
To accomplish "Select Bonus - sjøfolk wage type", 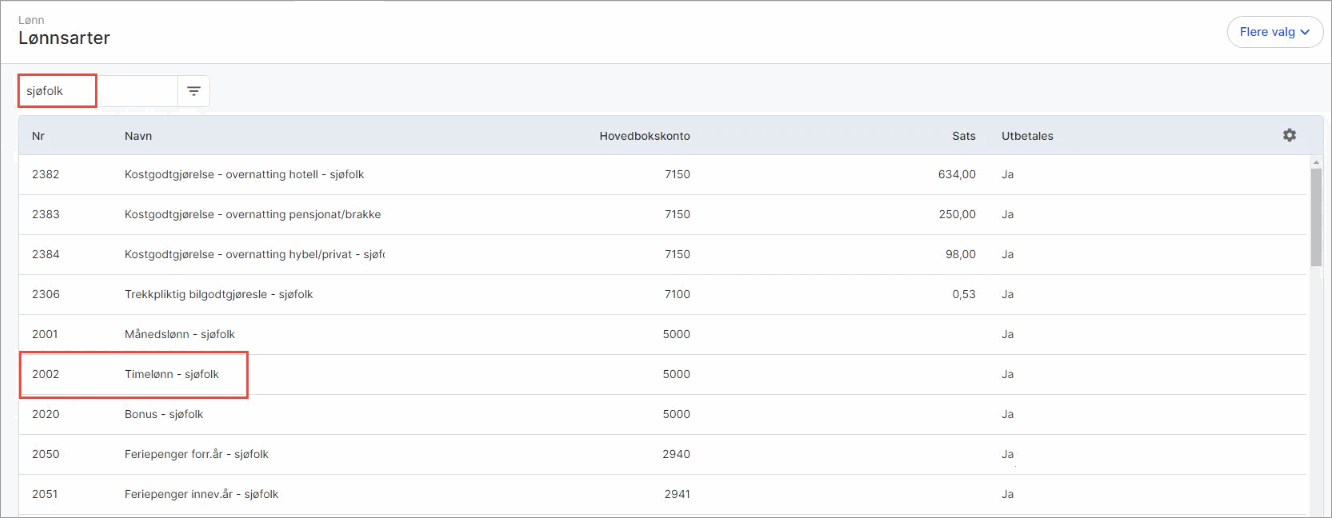I will pos(664,415).
